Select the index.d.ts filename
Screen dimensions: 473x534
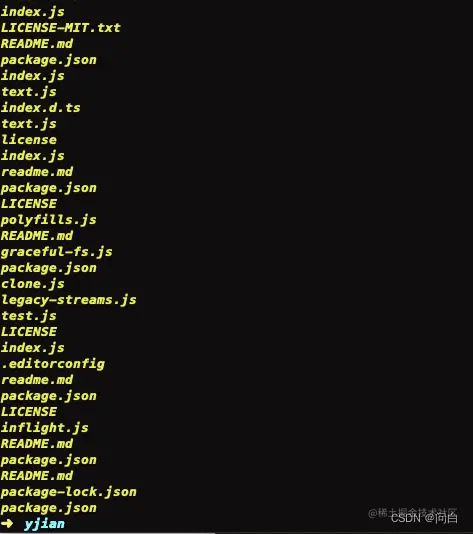(41, 108)
